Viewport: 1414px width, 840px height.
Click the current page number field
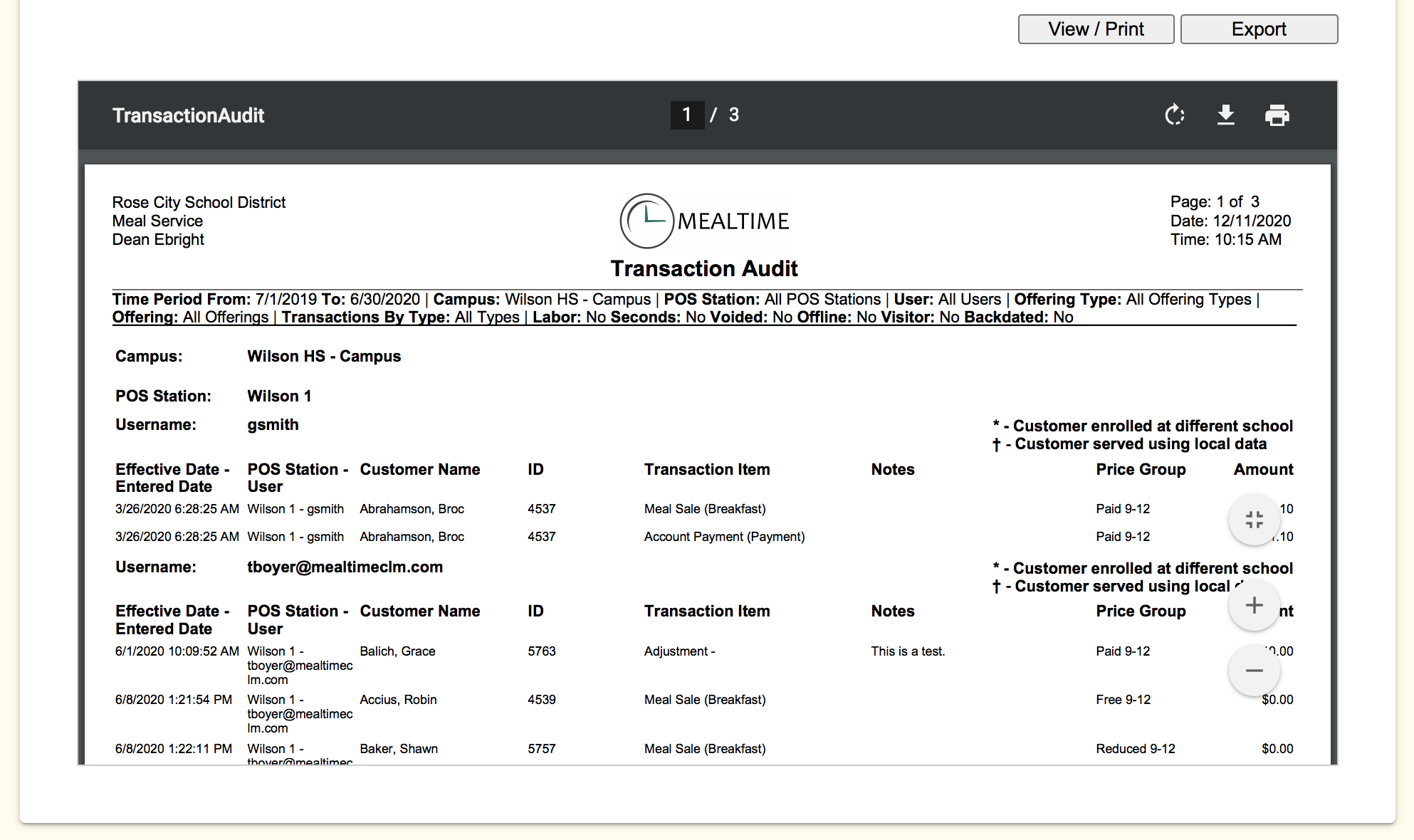[x=686, y=115]
